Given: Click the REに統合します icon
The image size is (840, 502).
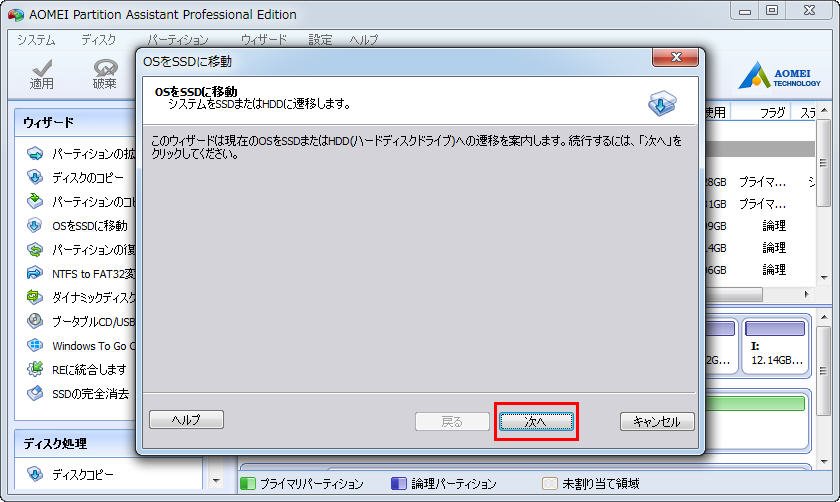Looking at the screenshot, I should pos(35,369).
